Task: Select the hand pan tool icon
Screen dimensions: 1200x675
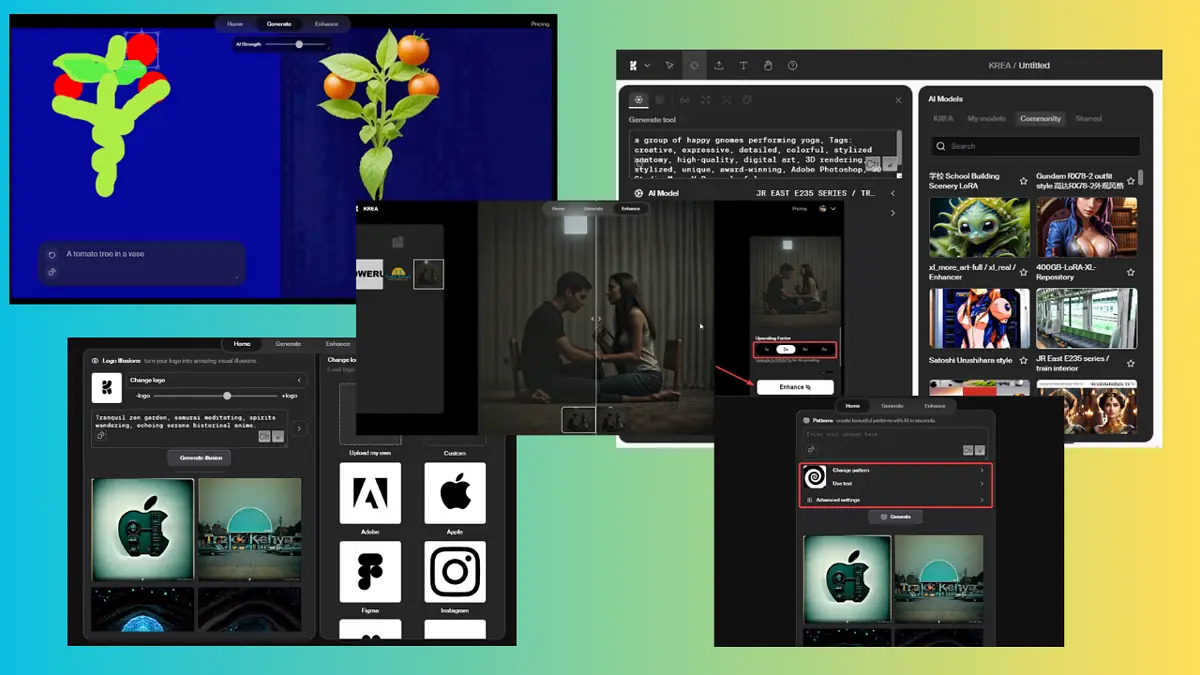Action: point(768,66)
